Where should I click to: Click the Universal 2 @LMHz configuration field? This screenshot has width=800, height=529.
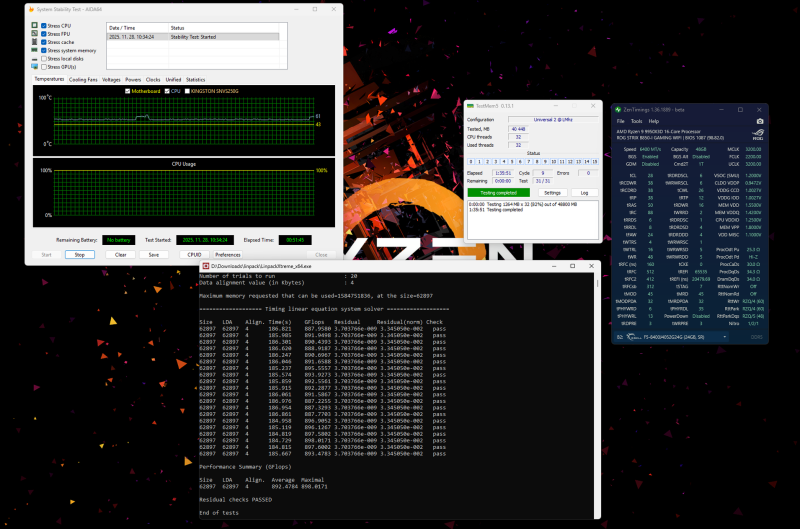click(553, 119)
